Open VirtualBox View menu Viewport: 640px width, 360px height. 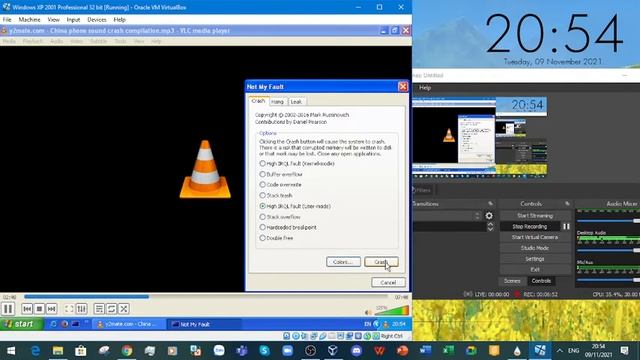point(53,20)
